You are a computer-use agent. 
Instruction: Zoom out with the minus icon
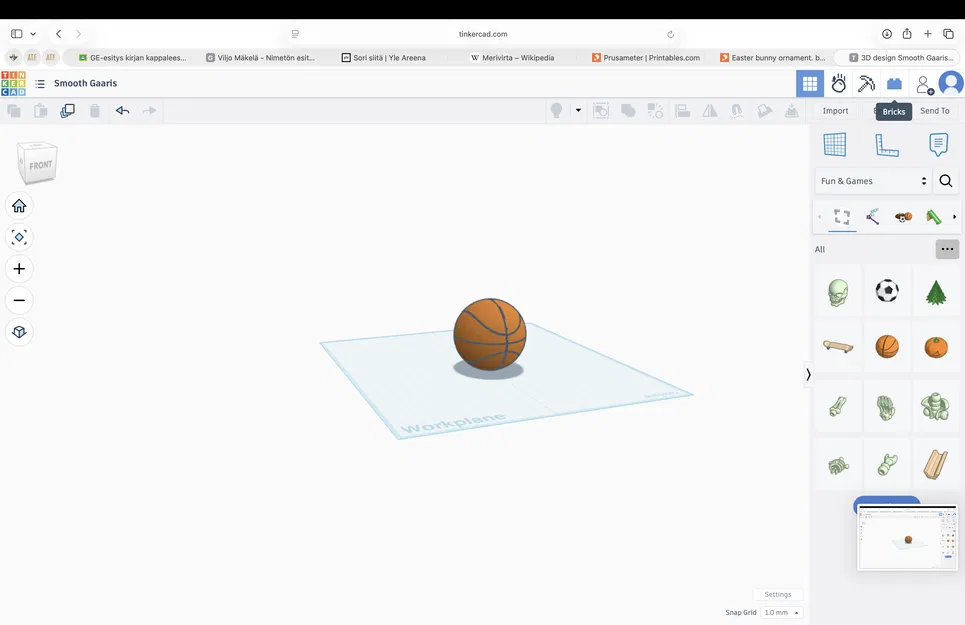pos(18,300)
